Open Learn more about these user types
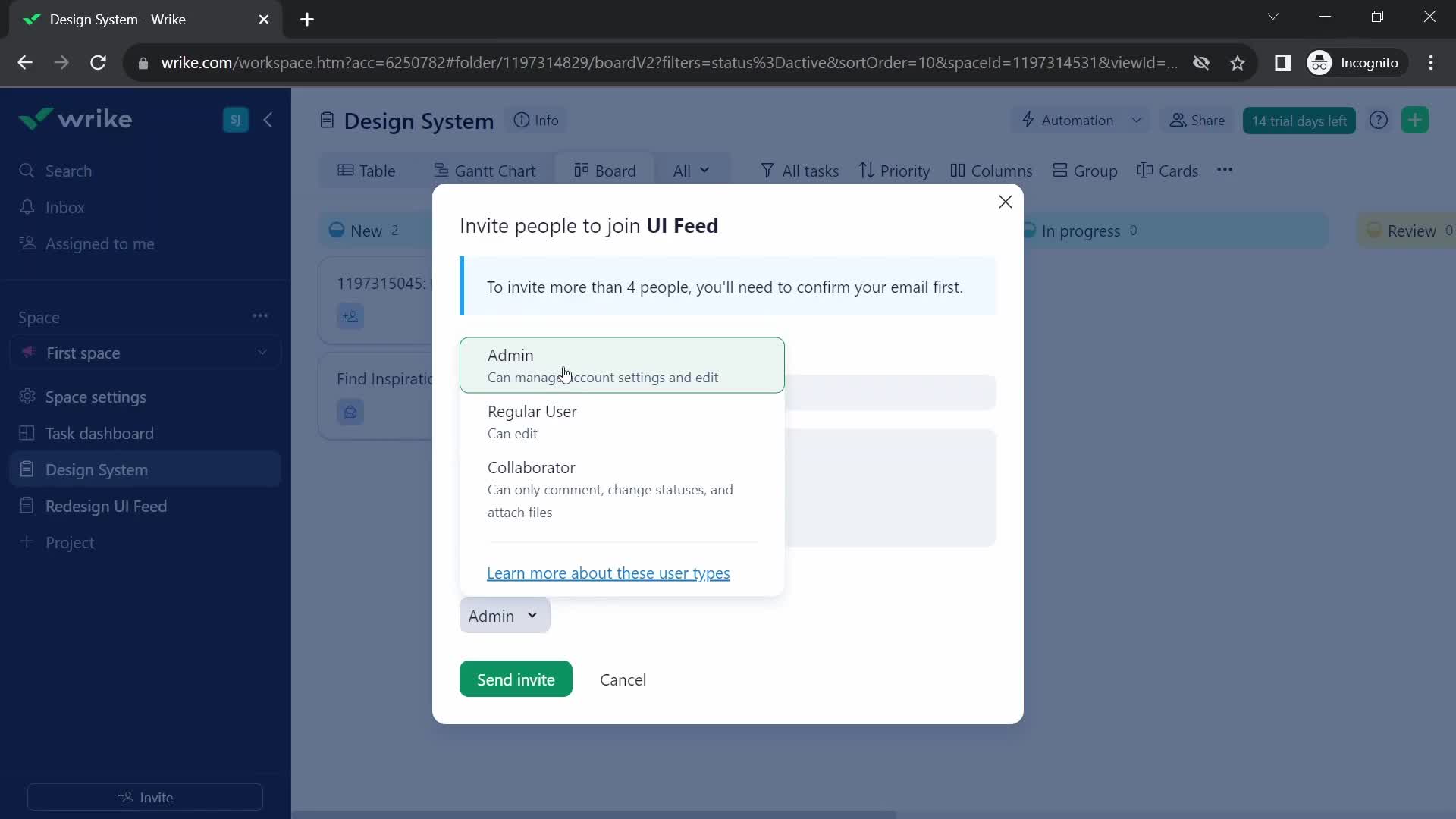 click(x=608, y=573)
